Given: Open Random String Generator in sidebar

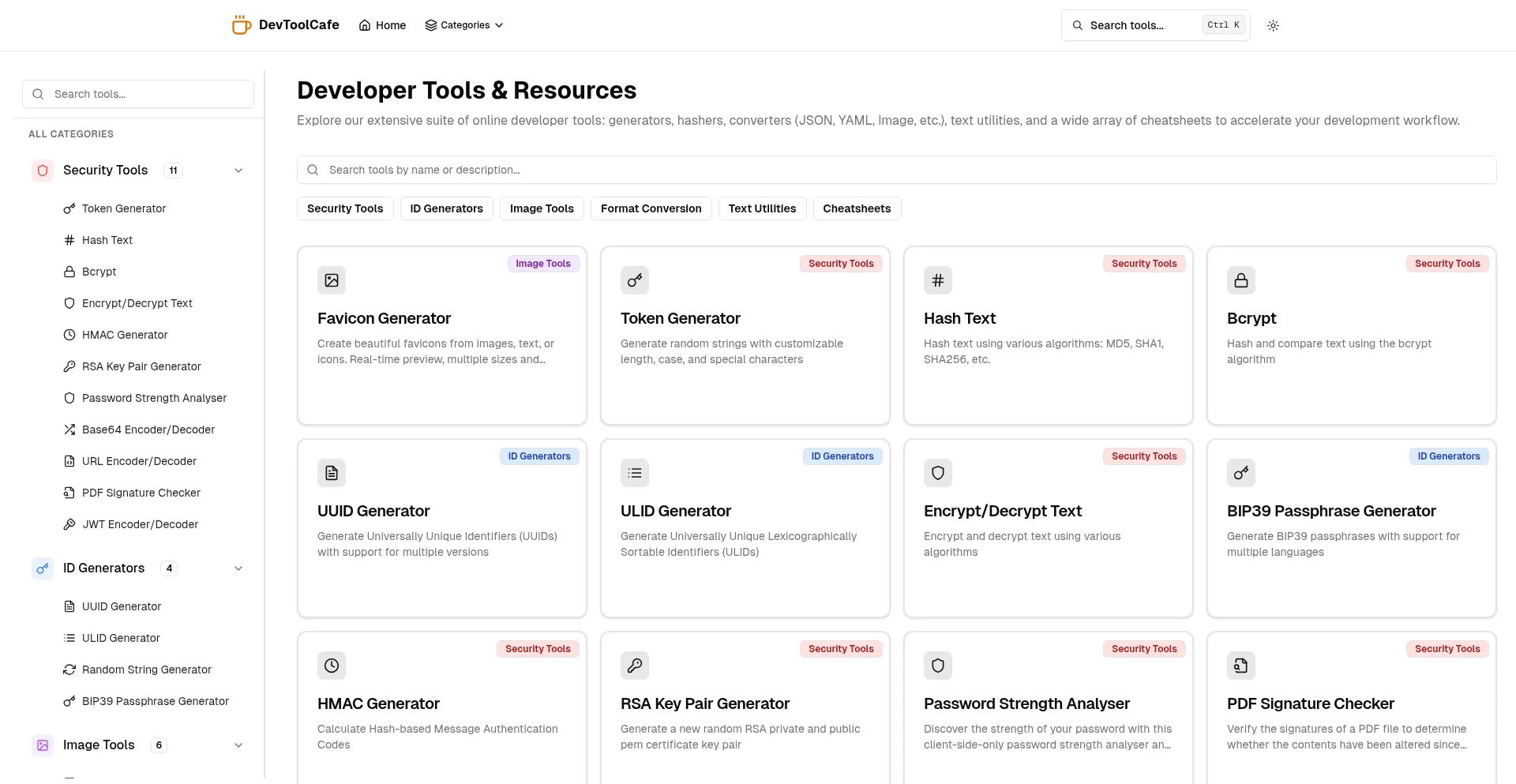Looking at the screenshot, I should pos(146,670).
